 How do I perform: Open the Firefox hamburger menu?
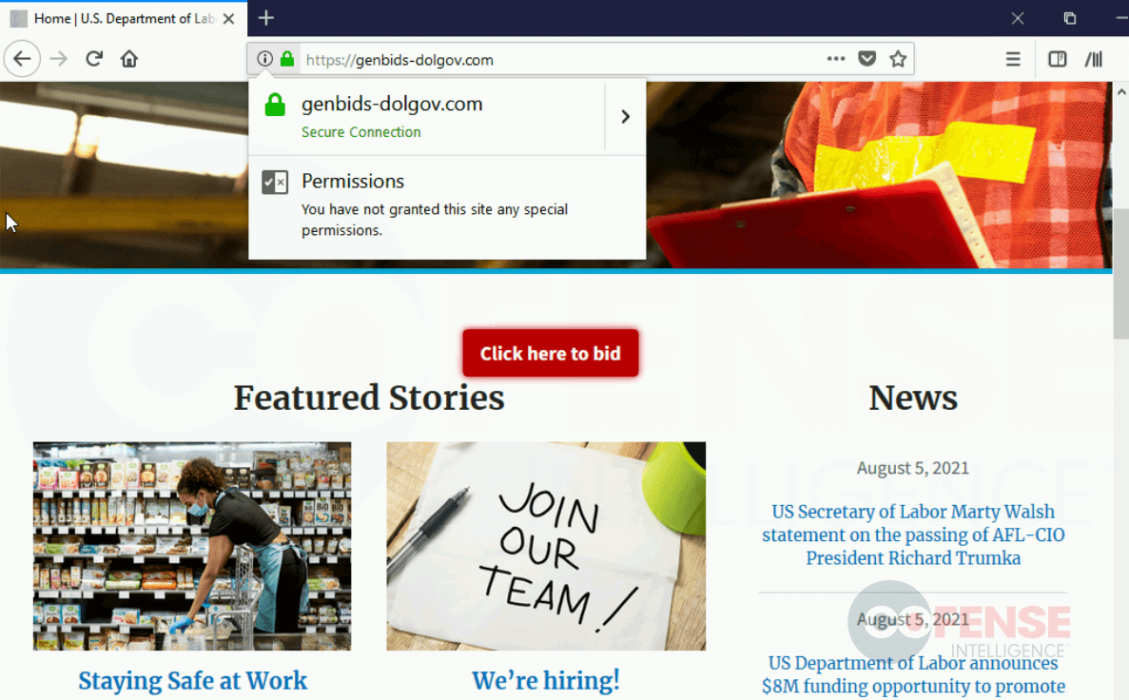pyautogui.click(x=1012, y=59)
